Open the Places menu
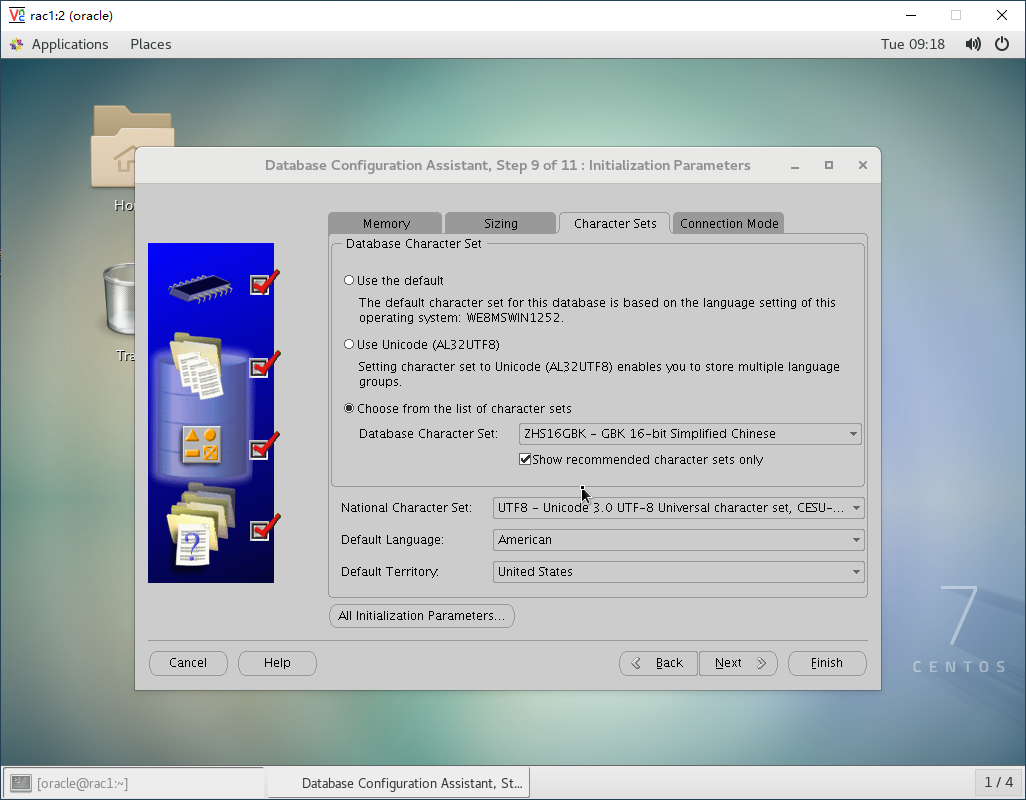Image resolution: width=1026 pixels, height=800 pixels. pyautogui.click(x=150, y=44)
